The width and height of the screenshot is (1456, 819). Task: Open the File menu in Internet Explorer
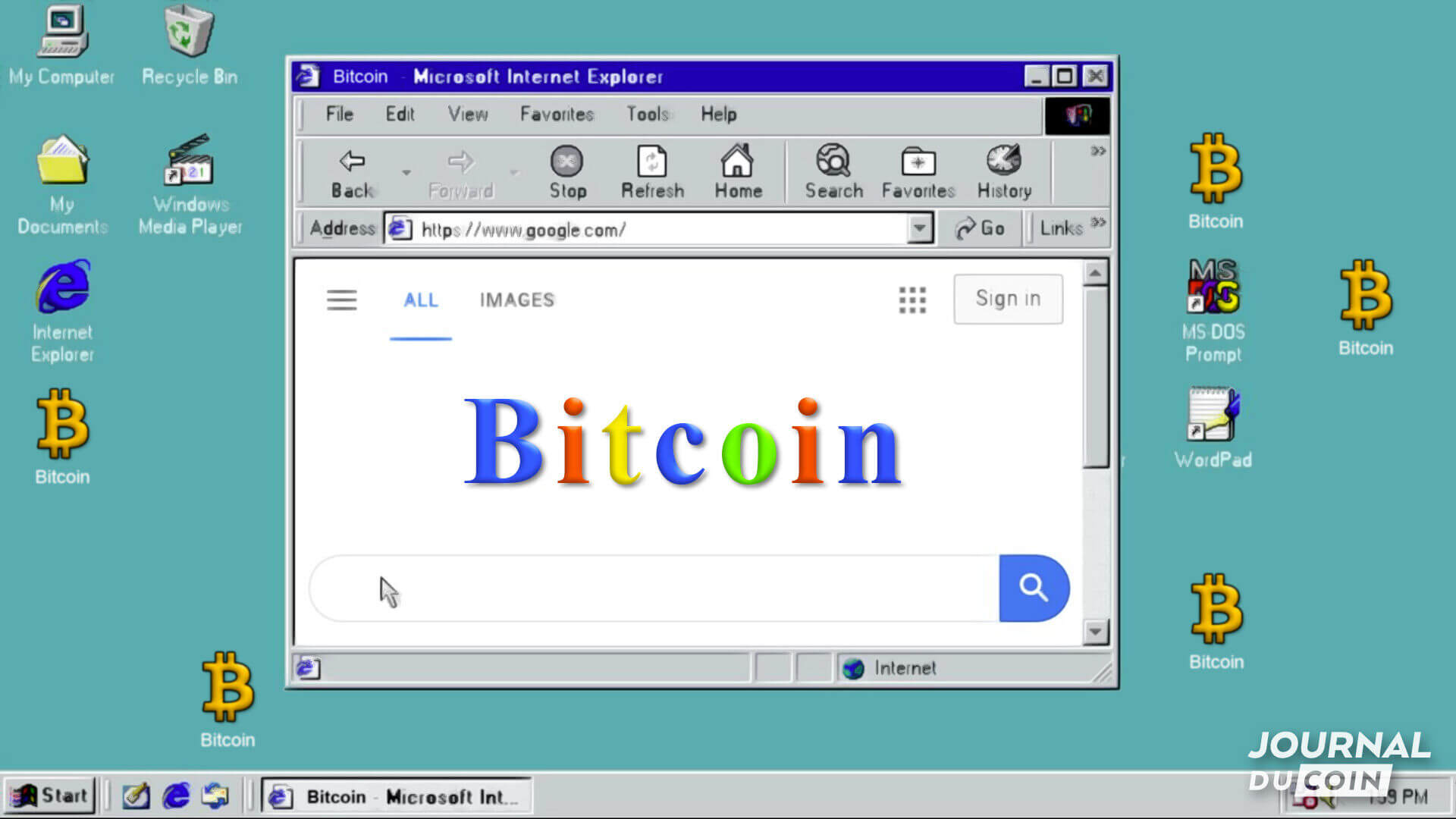[x=340, y=113]
